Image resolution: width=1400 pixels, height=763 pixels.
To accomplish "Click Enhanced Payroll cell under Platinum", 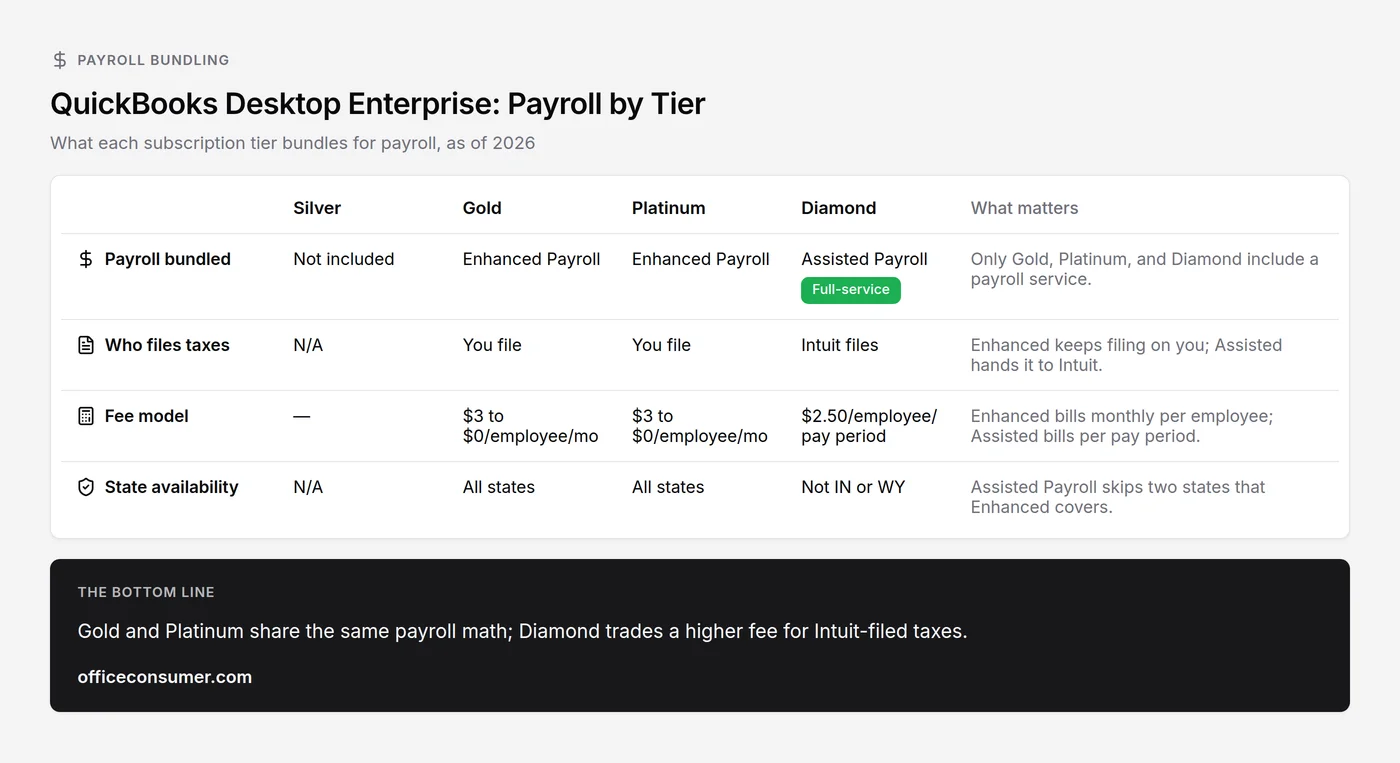I will click(x=701, y=259).
